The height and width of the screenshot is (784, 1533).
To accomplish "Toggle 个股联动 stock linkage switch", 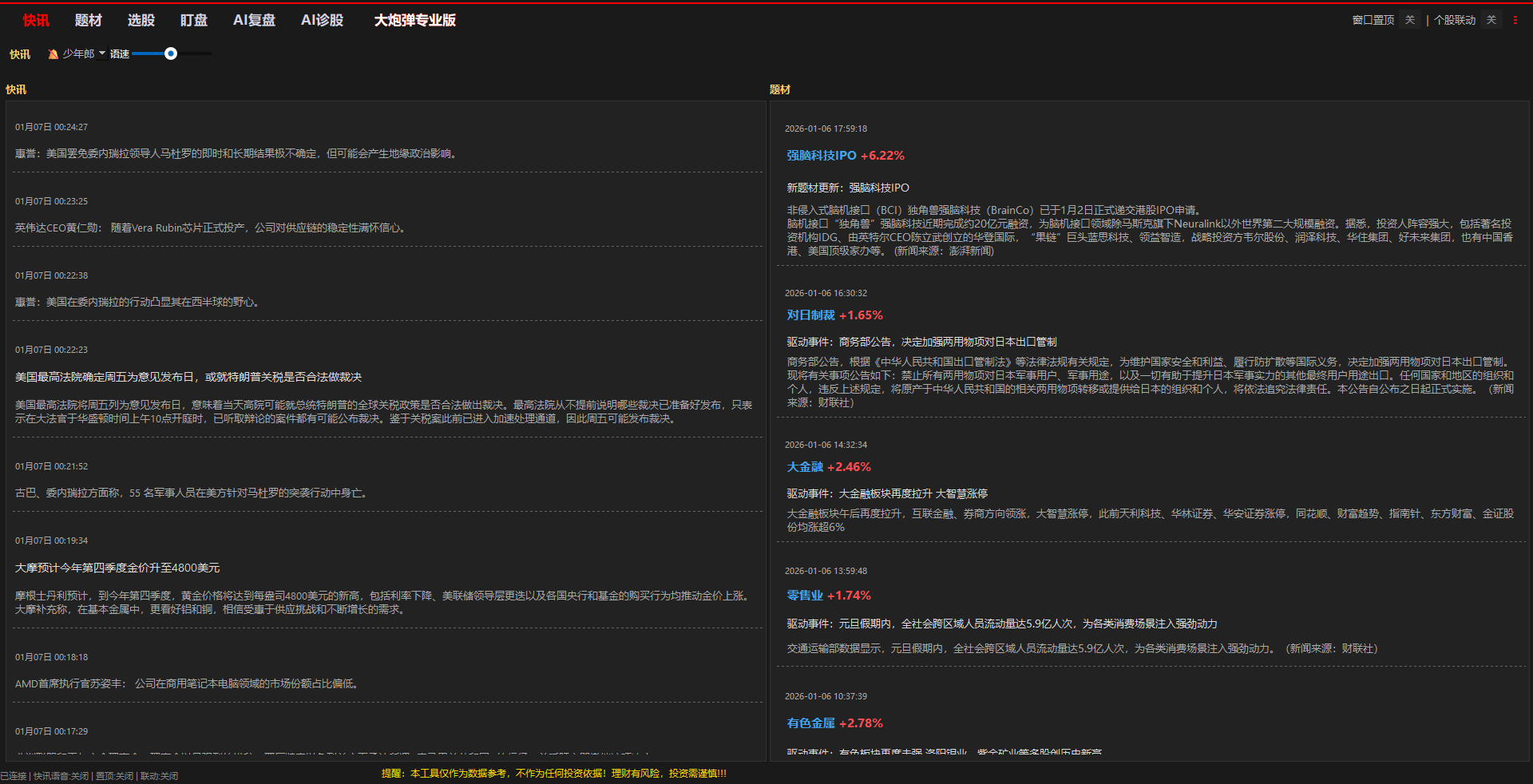I will [x=1491, y=20].
